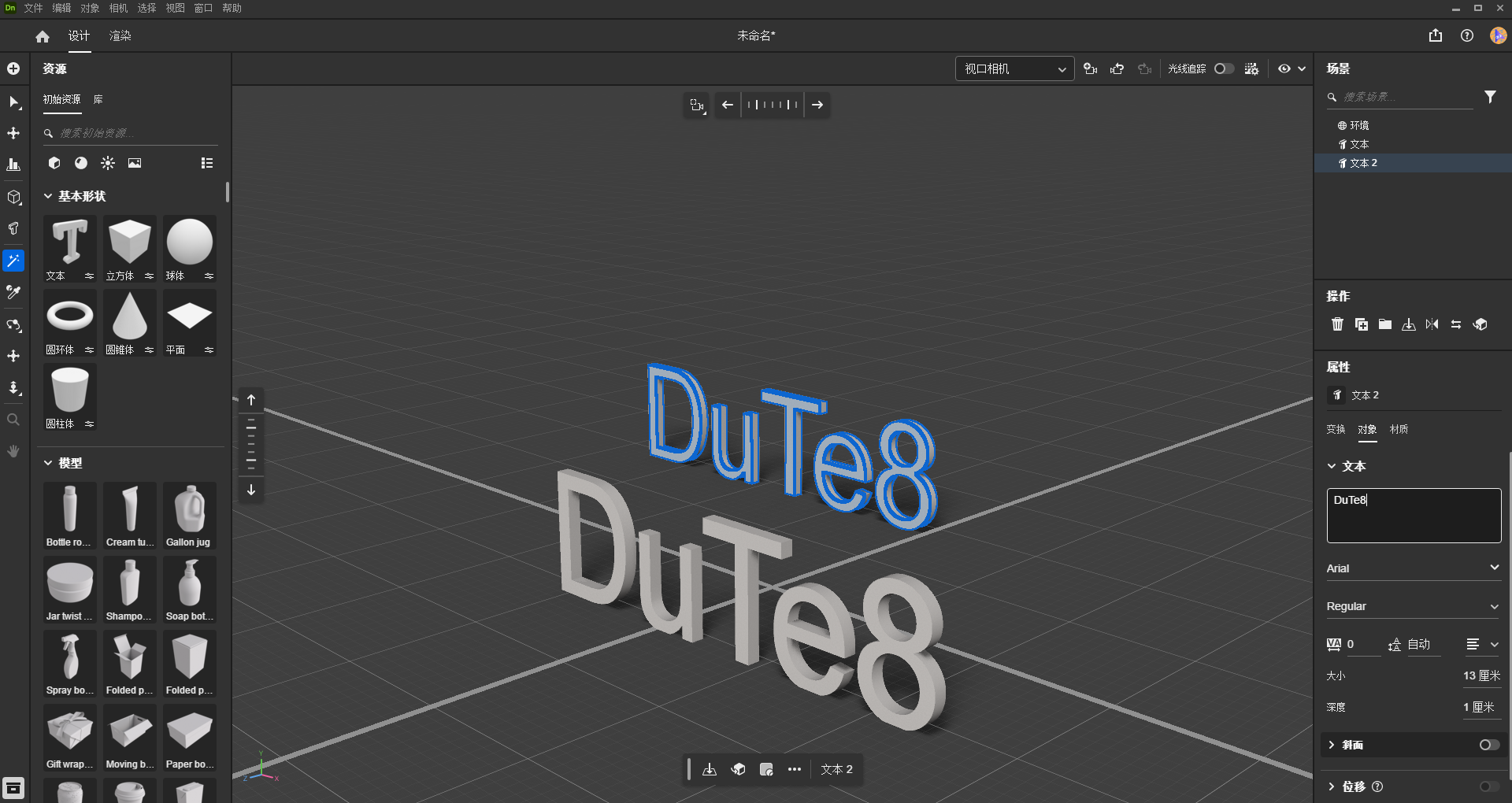The image size is (1512, 803).
Task: Click the text size value 13 厘米
Action: tap(1481, 675)
